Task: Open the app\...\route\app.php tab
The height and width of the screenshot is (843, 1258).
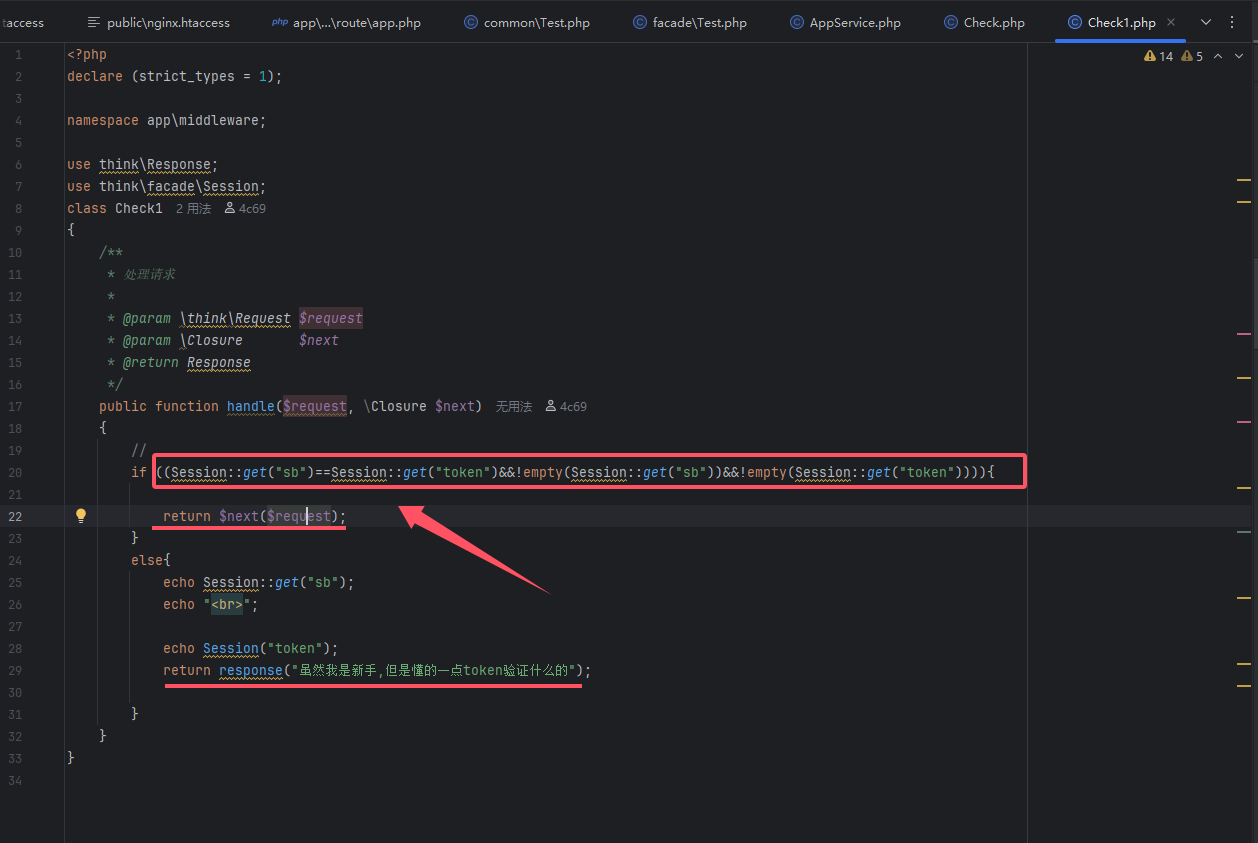Action: (346, 22)
